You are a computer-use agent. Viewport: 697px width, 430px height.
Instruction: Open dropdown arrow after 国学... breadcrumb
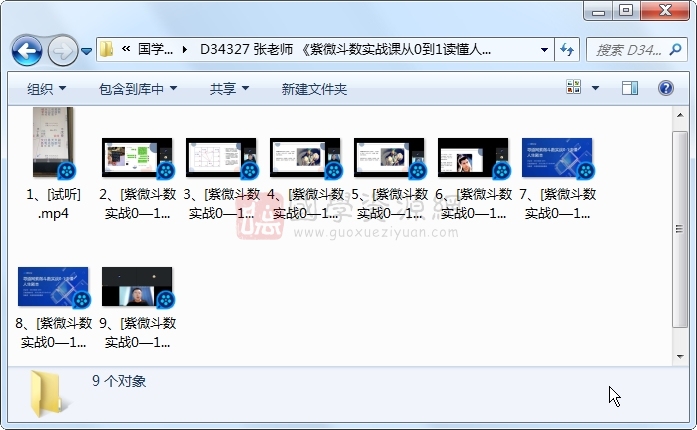coord(185,49)
